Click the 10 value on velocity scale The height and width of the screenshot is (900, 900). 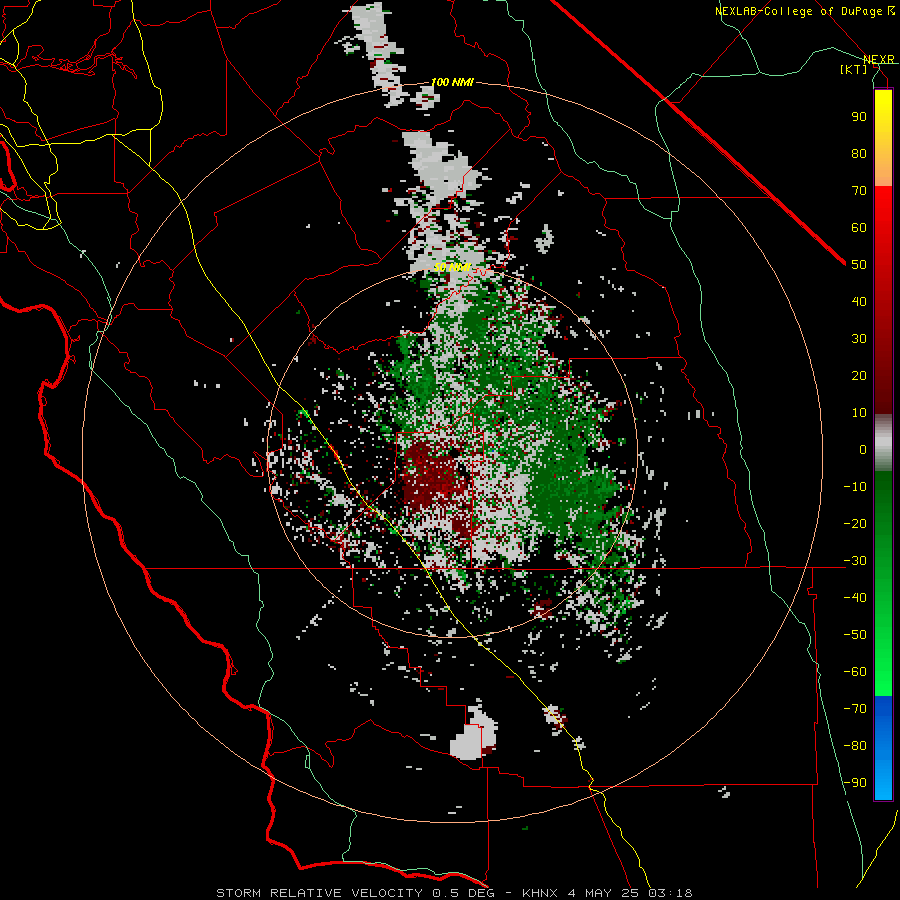[x=859, y=413]
